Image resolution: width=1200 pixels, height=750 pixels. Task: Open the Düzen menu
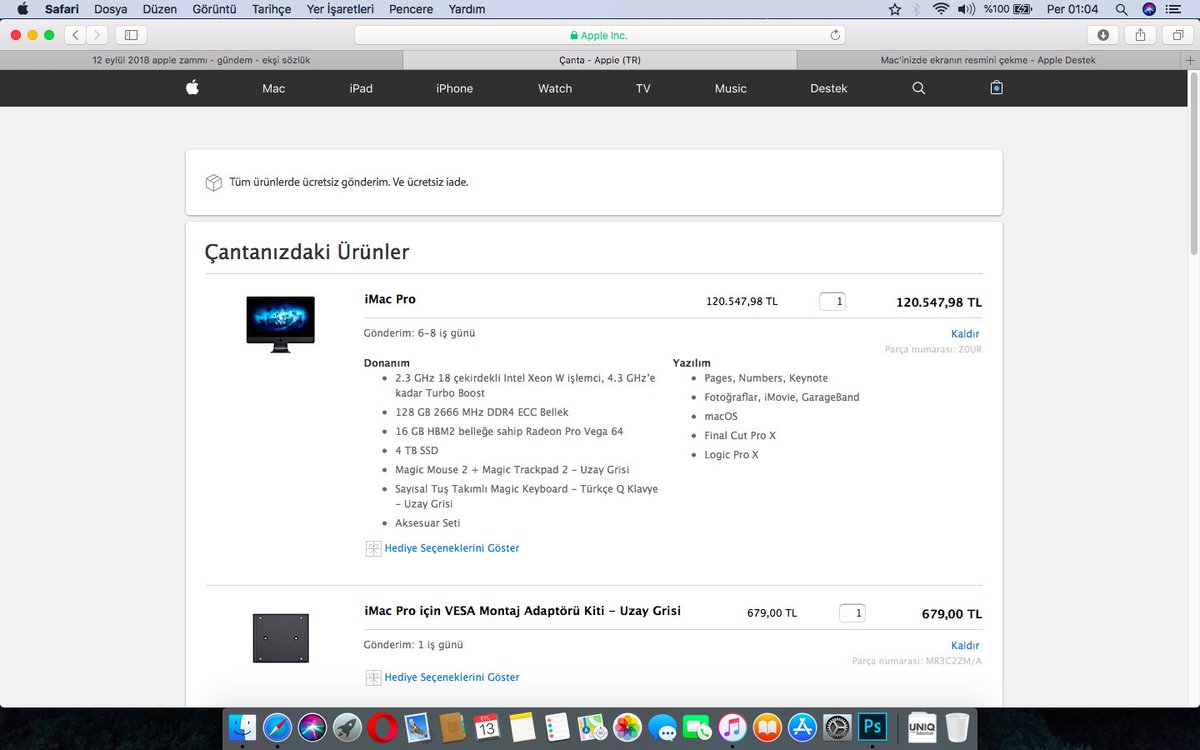(159, 9)
